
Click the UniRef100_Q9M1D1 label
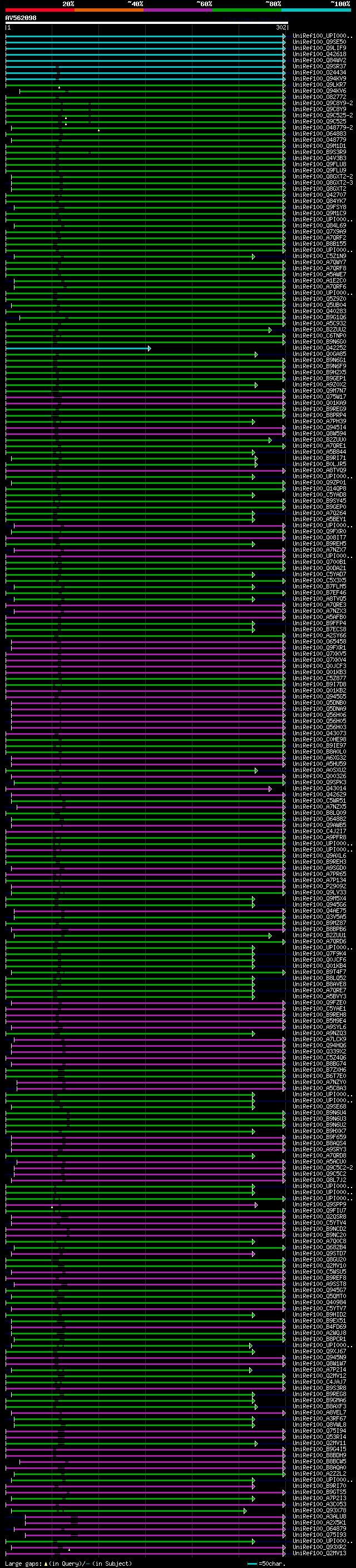click(x=319, y=146)
